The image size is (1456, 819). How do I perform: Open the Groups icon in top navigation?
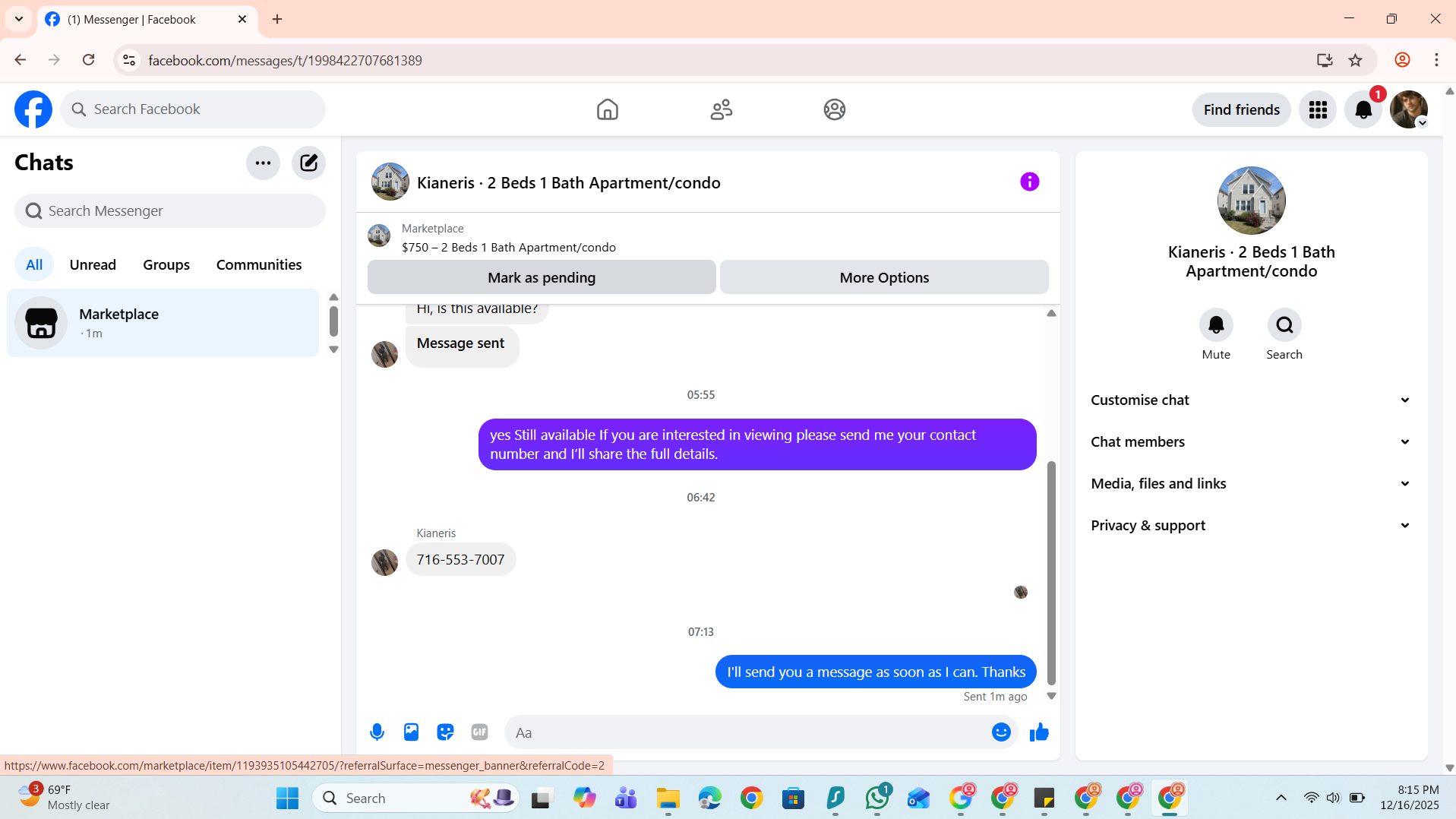pyautogui.click(x=834, y=109)
